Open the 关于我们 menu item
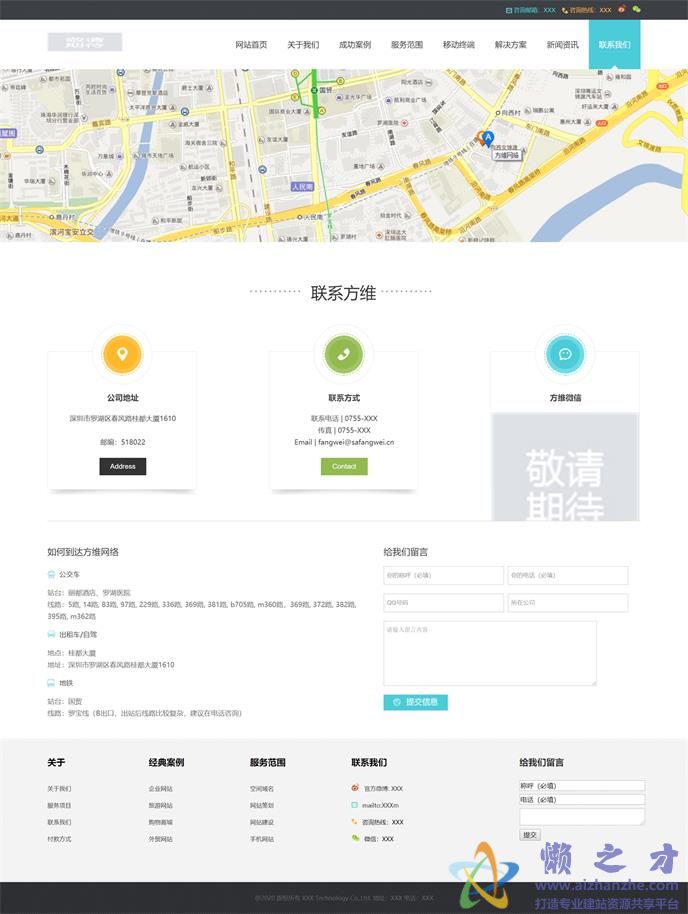The image size is (688, 914). tap(303, 44)
